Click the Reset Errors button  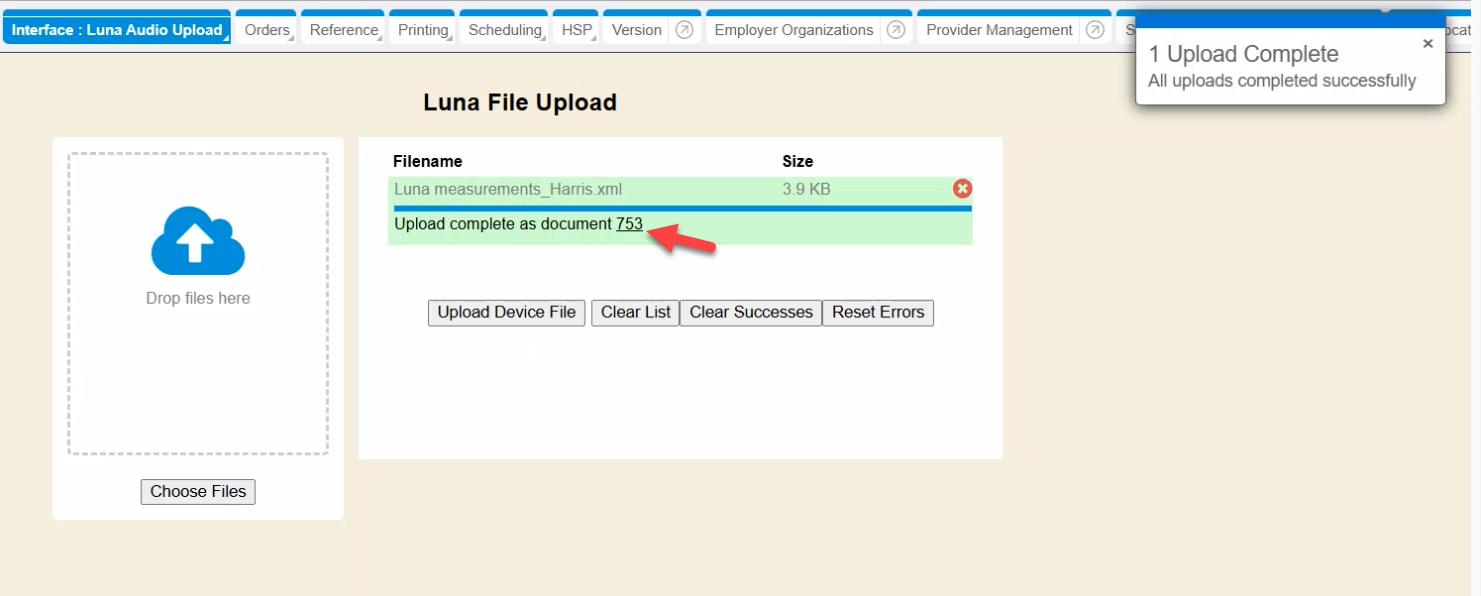(878, 312)
